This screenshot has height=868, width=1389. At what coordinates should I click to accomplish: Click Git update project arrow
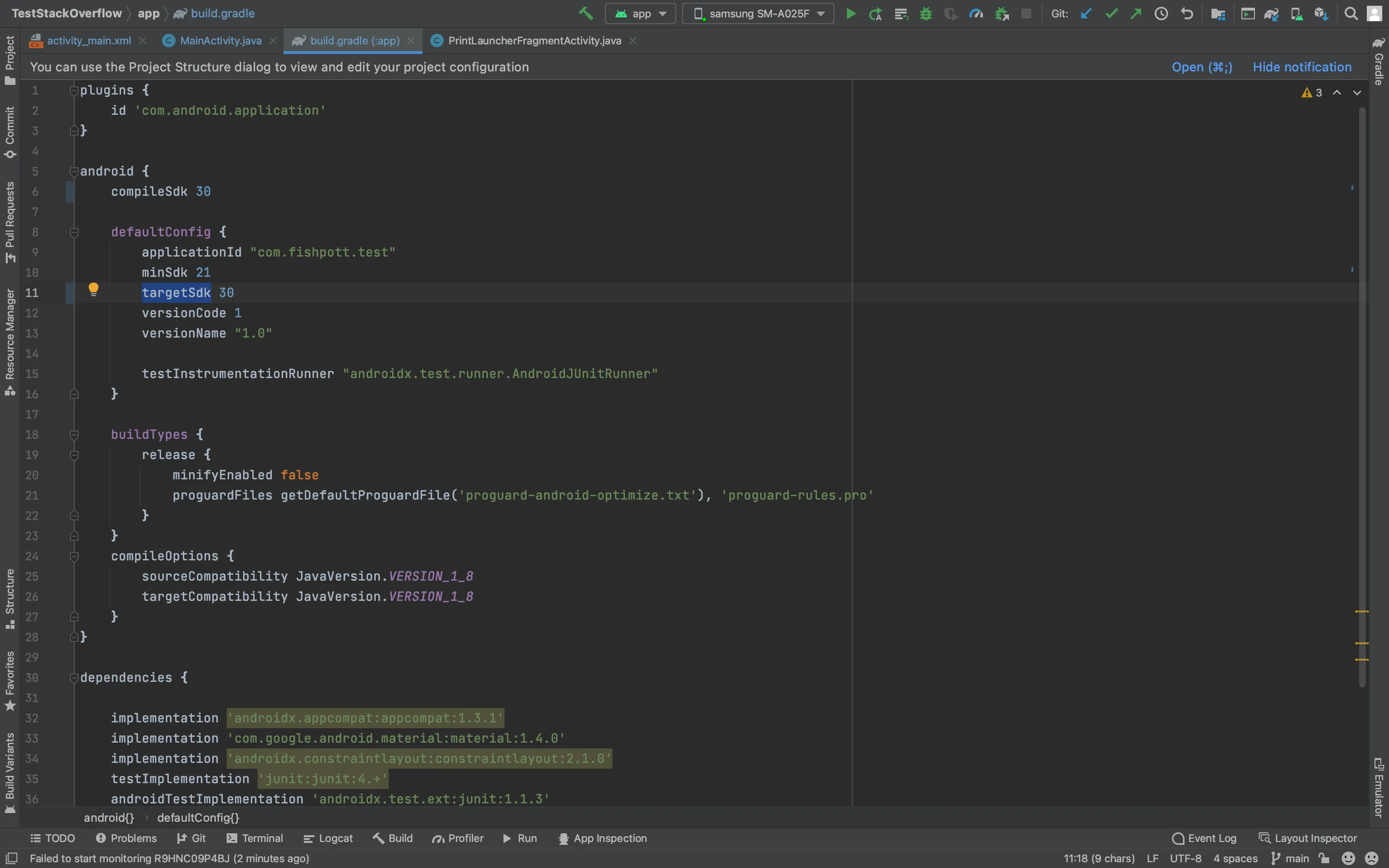click(x=1086, y=14)
